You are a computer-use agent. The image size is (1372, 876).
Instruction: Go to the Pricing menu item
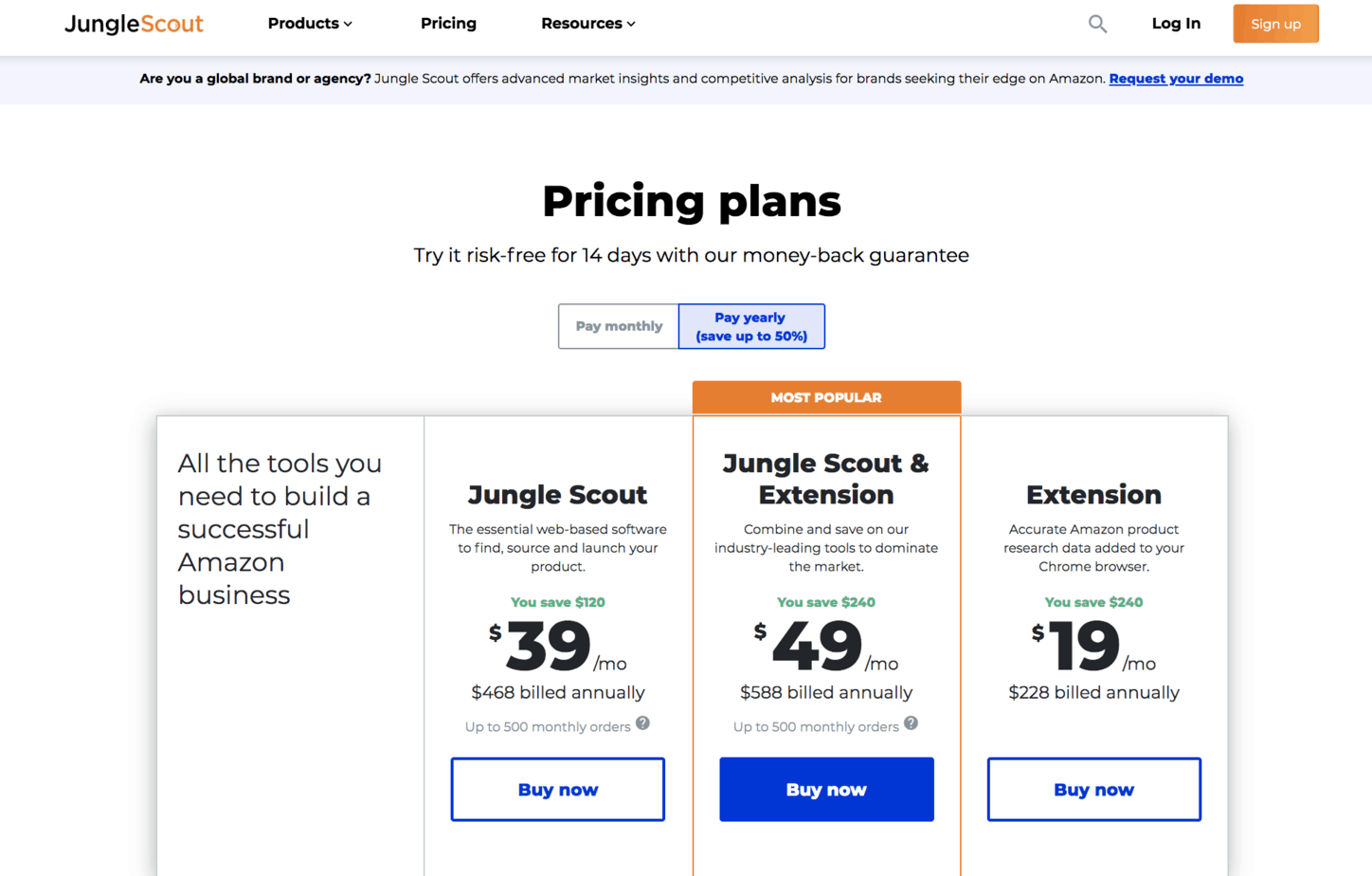coord(448,24)
